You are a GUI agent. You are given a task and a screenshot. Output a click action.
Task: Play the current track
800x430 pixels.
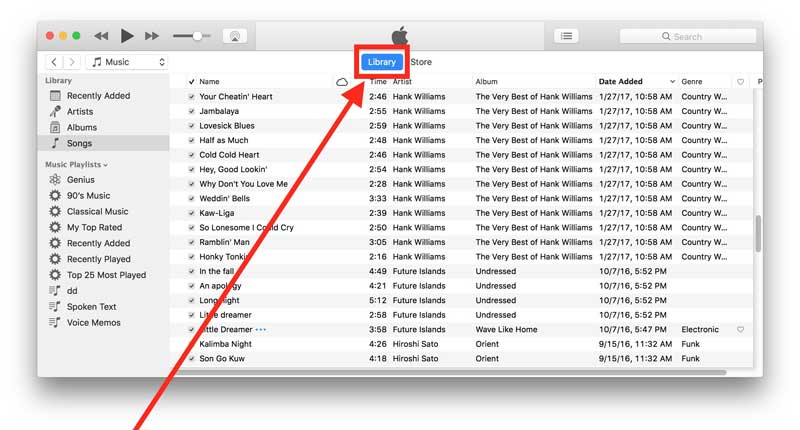(x=127, y=36)
